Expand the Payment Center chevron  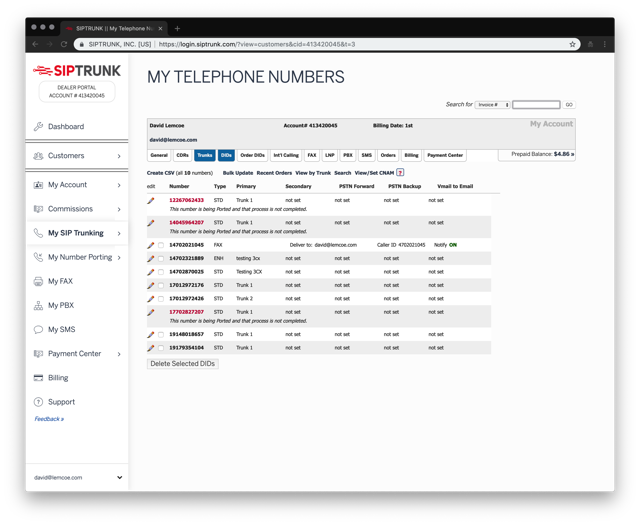click(119, 354)
